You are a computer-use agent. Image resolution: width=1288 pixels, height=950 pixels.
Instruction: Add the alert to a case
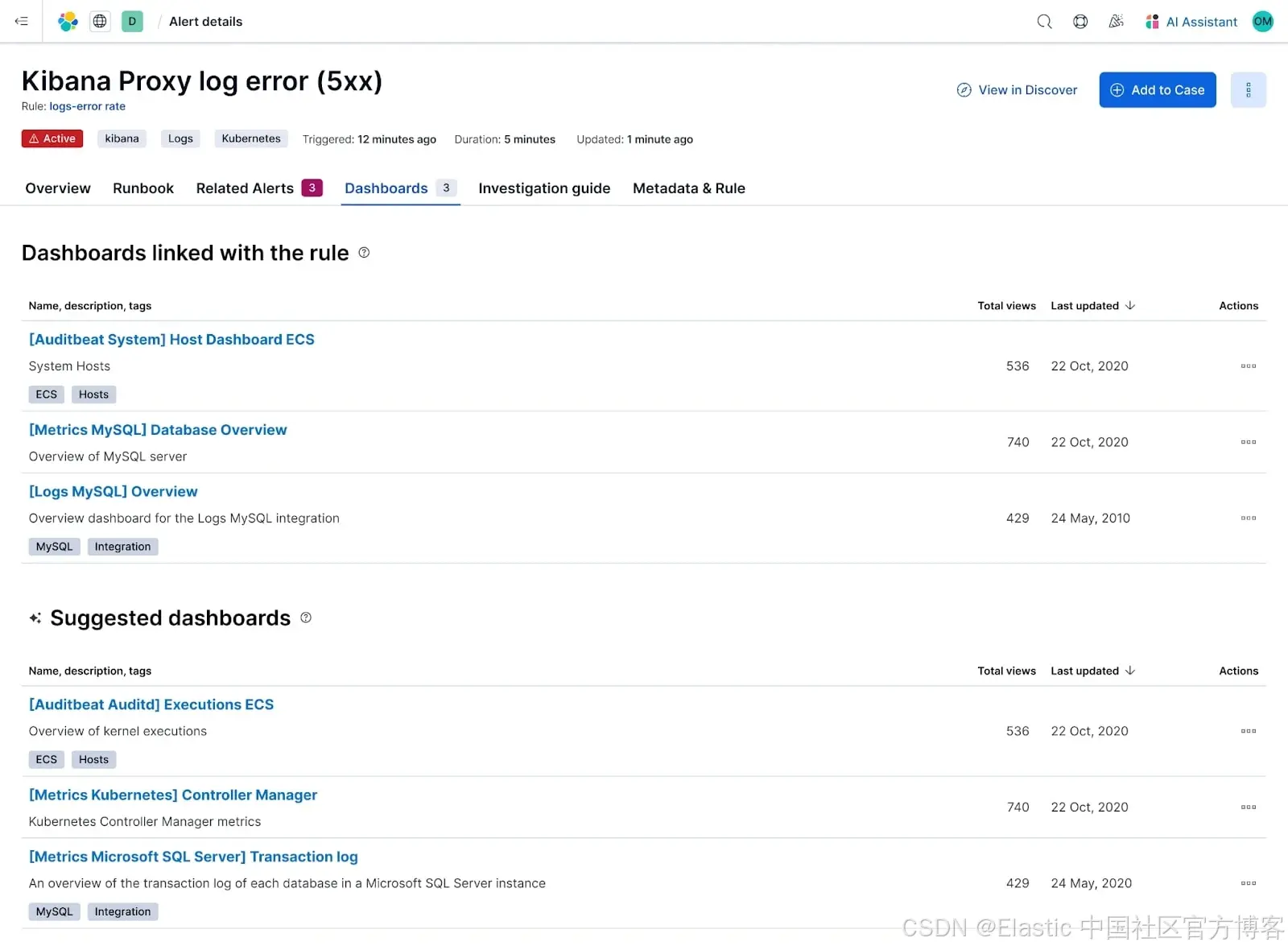(1158, 90)
